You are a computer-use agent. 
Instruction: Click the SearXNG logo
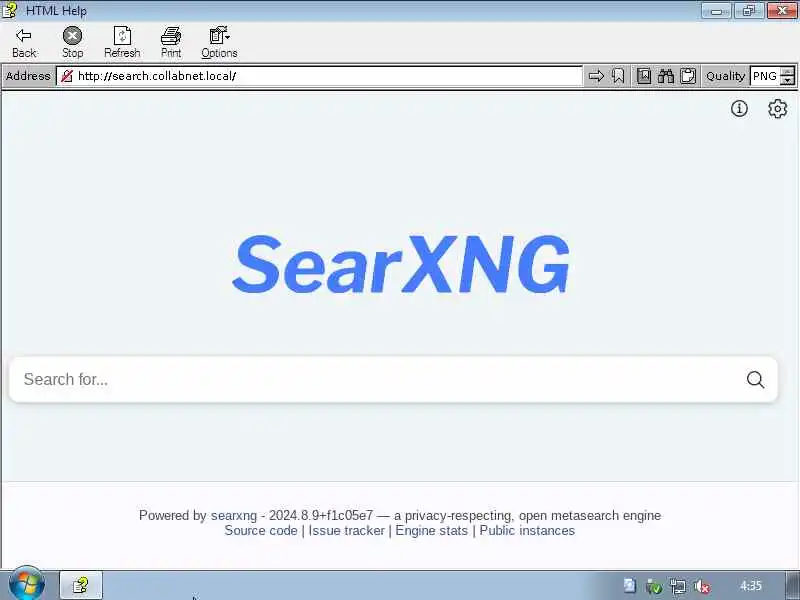click(401, 264)
